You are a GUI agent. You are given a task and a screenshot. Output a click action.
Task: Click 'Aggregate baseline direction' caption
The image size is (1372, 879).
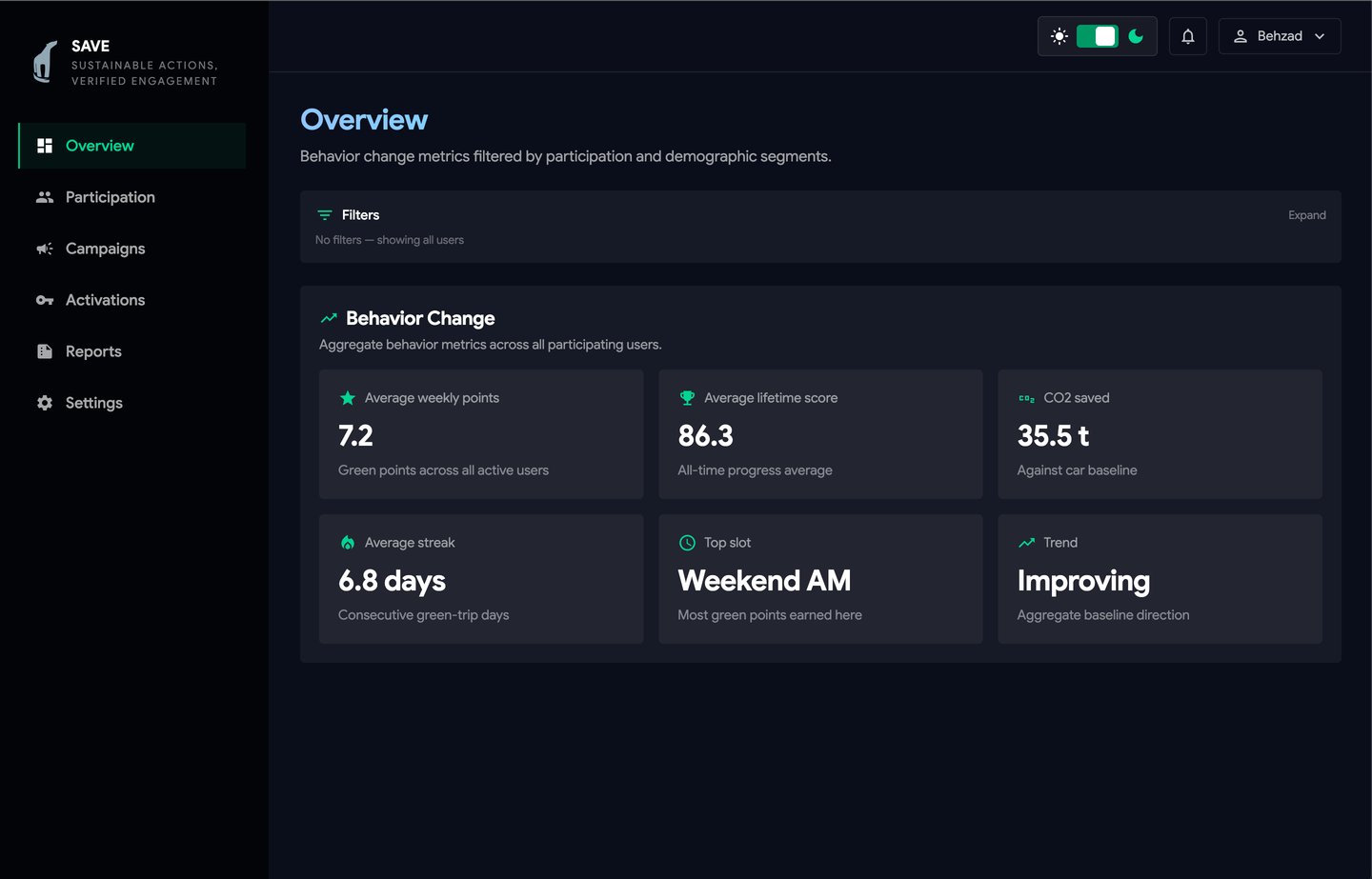pos(1103,615)
